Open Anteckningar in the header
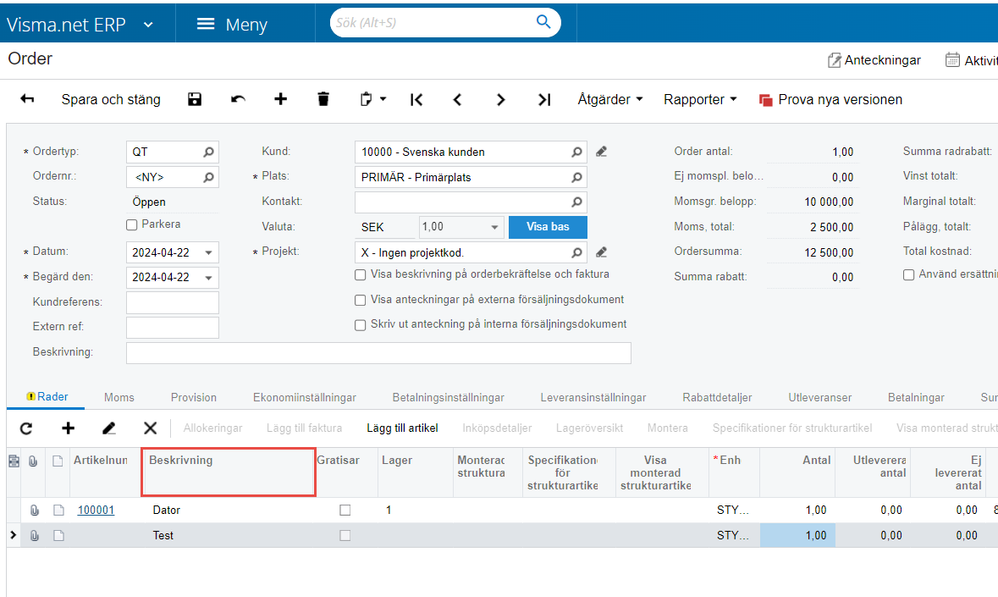Viewport: 998px width, 597px height. pos(874,60)
